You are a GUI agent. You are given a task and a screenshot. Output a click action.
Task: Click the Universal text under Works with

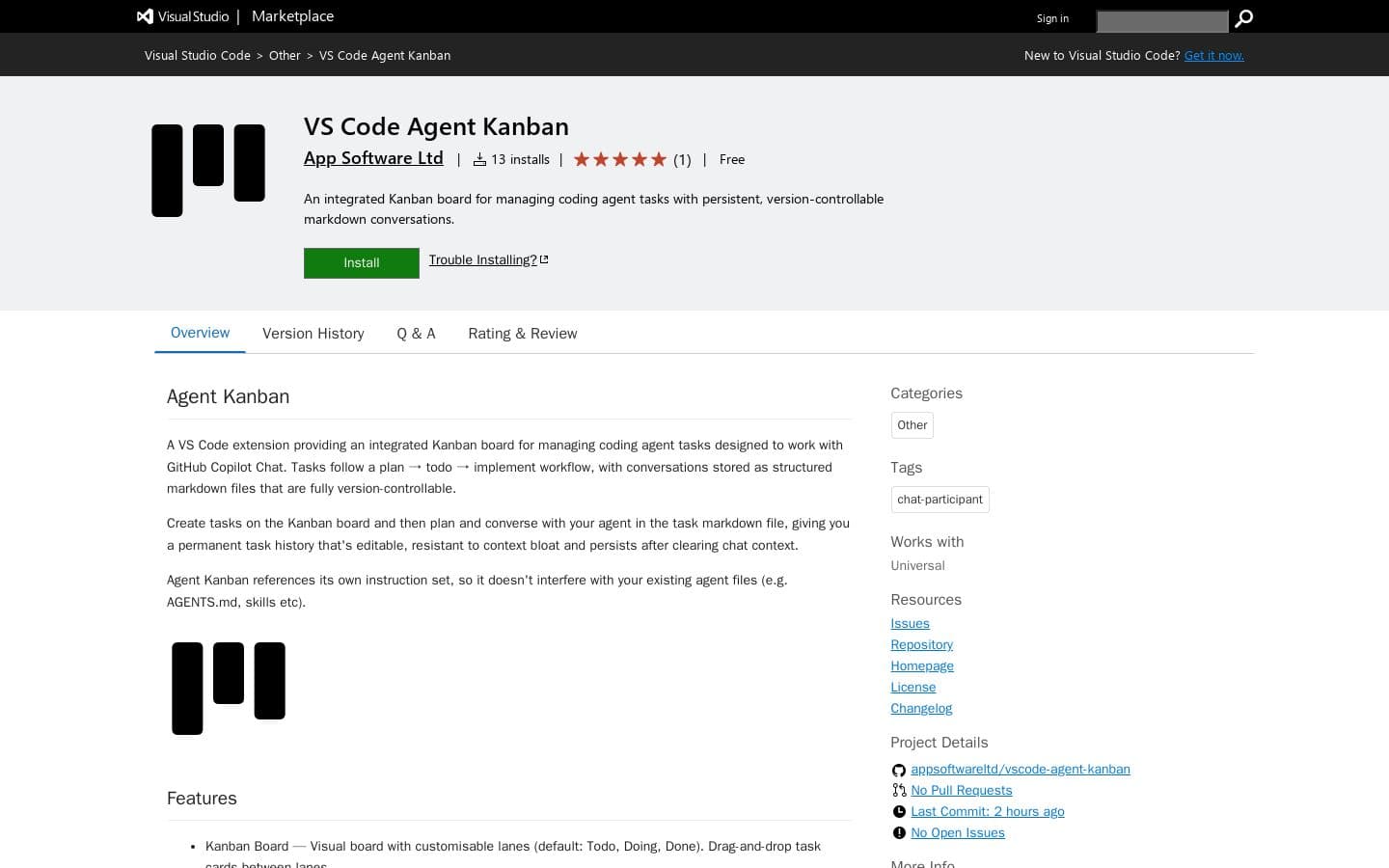(x=917, y=566)
